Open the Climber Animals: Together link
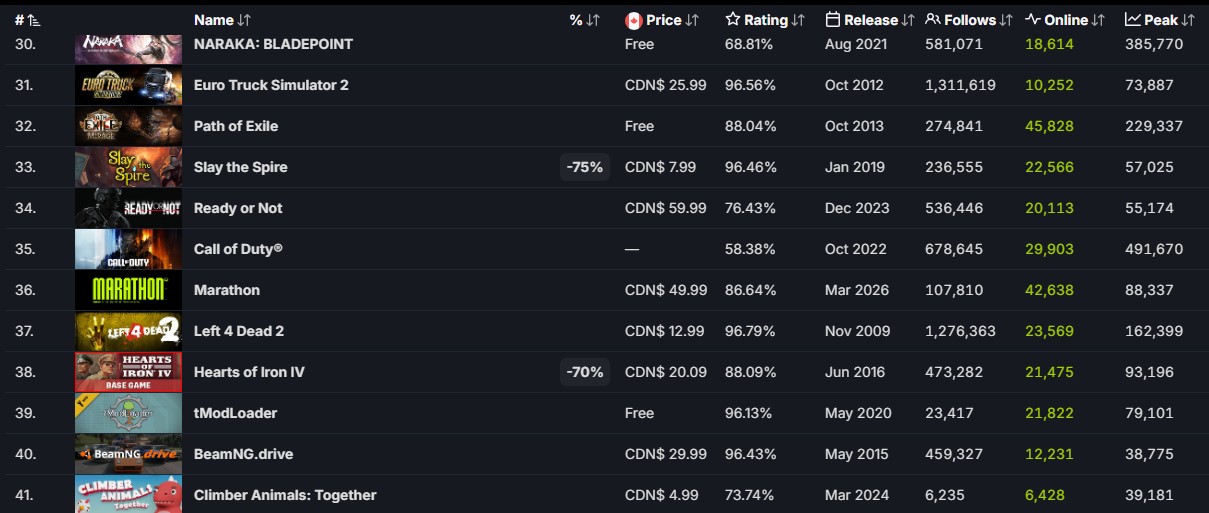 click(285, 495)
